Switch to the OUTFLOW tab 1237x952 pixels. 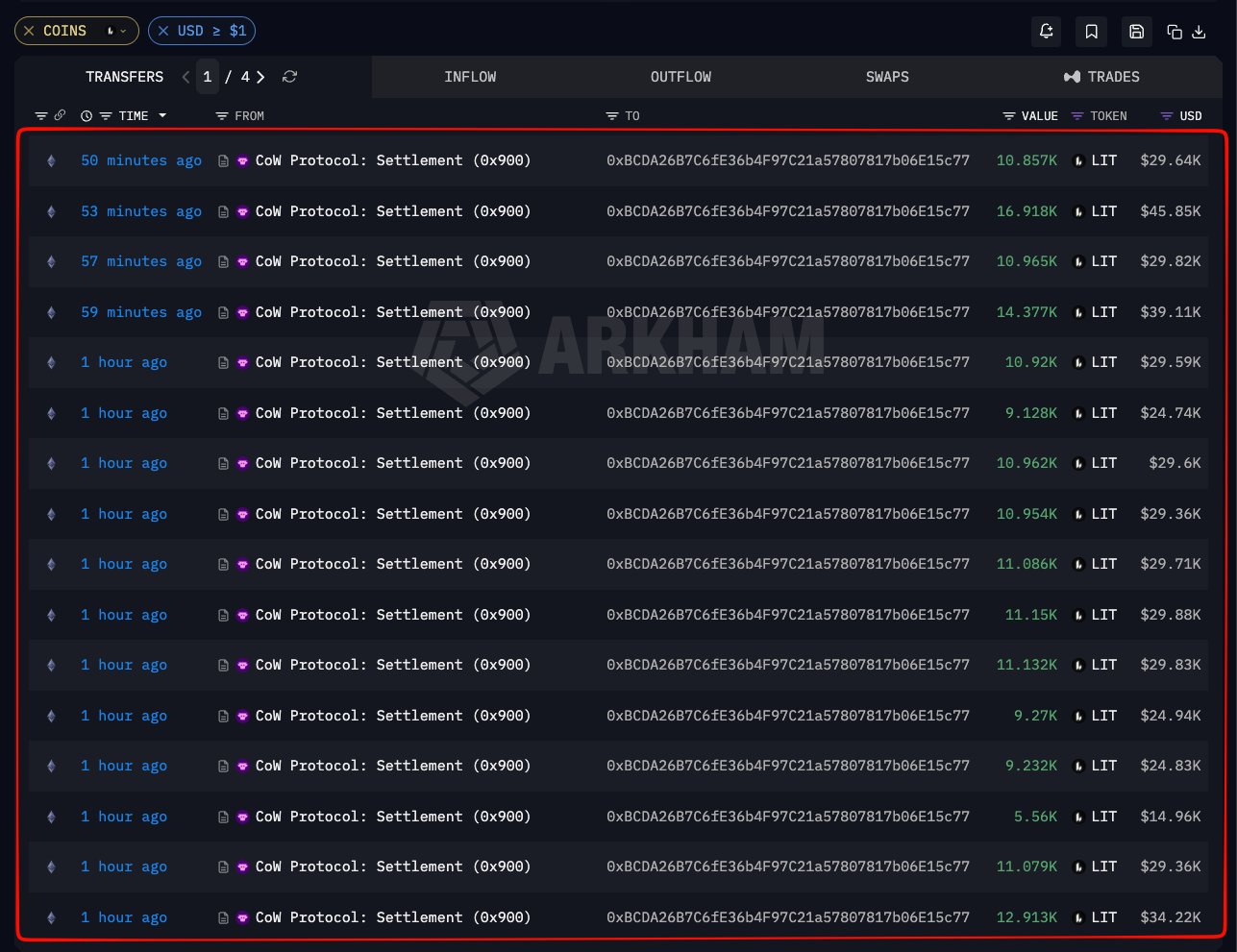tap(680, 77)
